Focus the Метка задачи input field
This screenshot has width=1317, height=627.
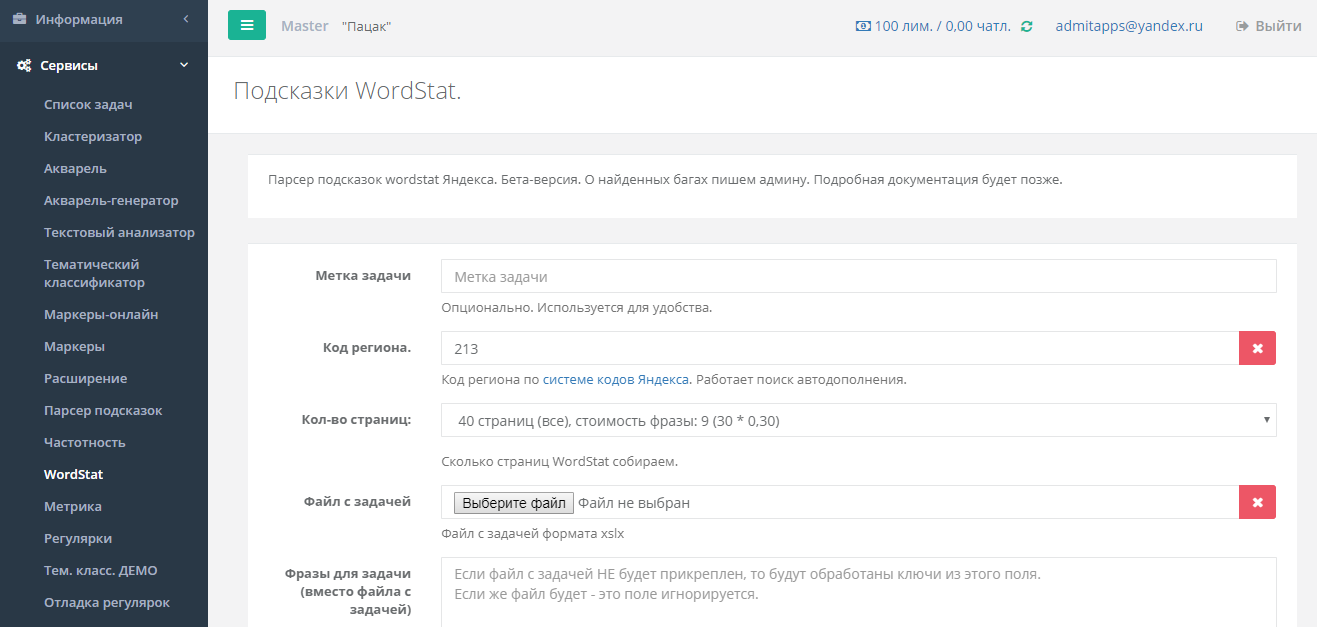pos(858,277)
